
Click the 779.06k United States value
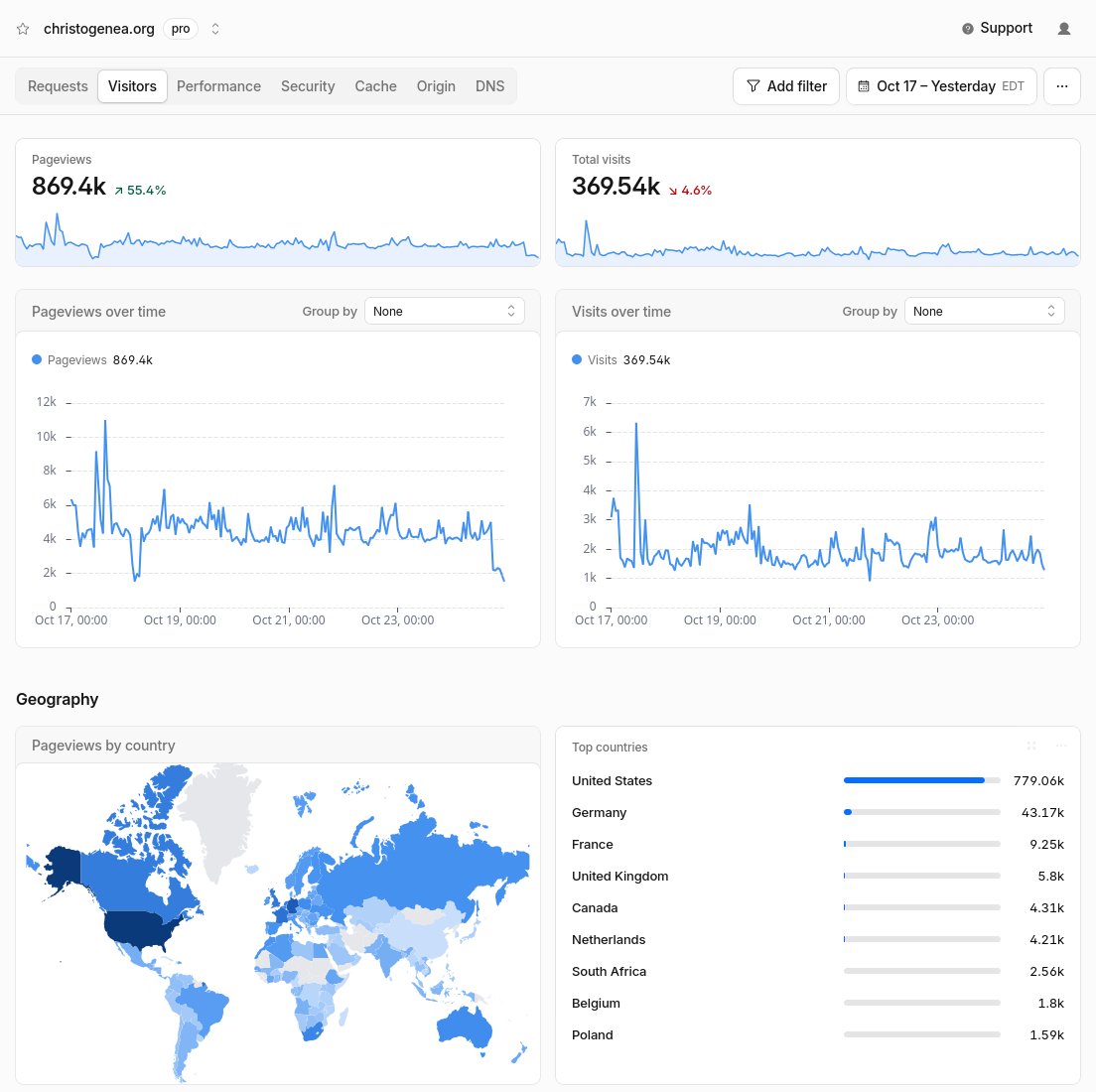[x=1038, y=780]
